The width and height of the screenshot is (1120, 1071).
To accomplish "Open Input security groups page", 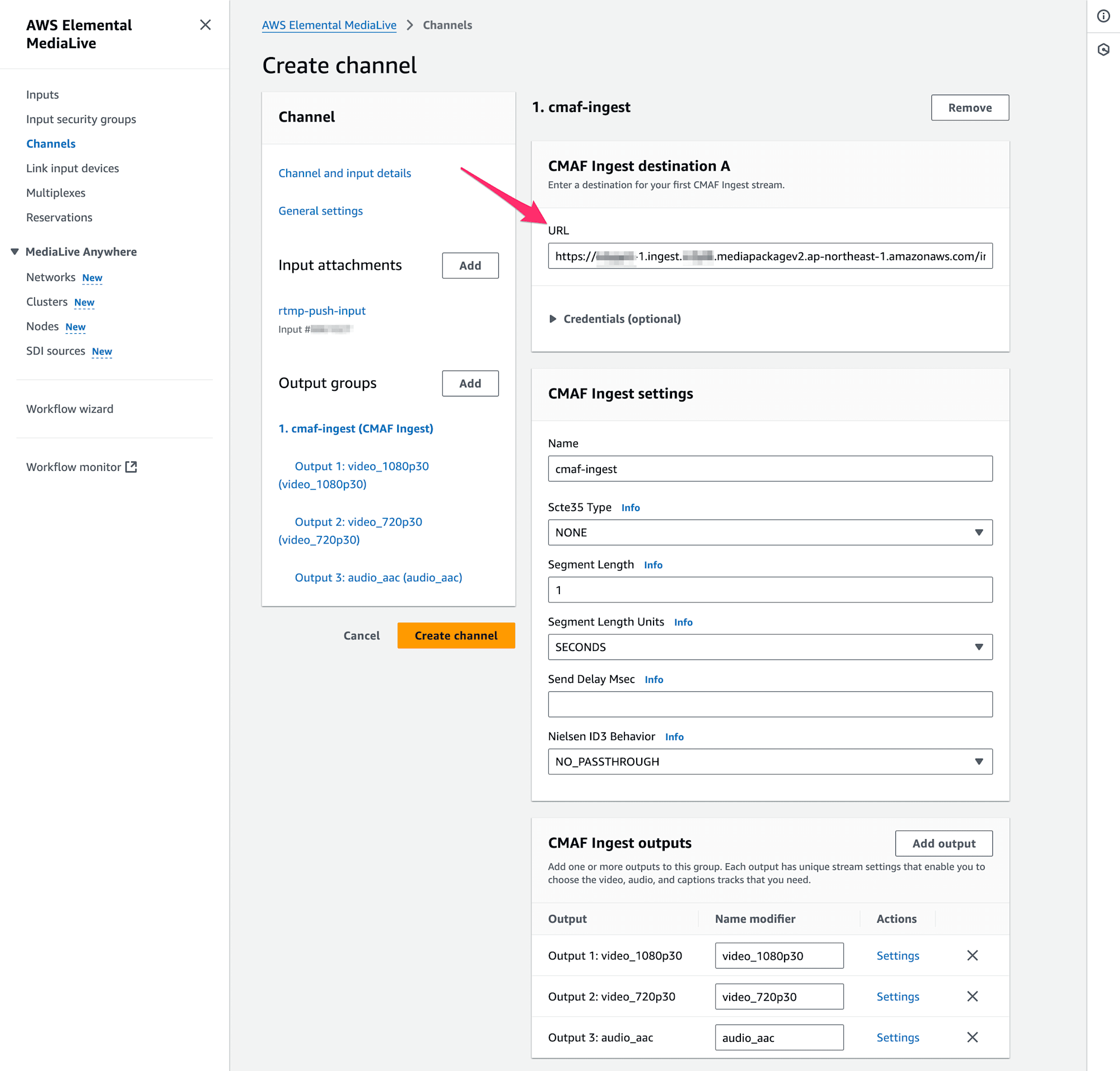I will click(81, 119).
